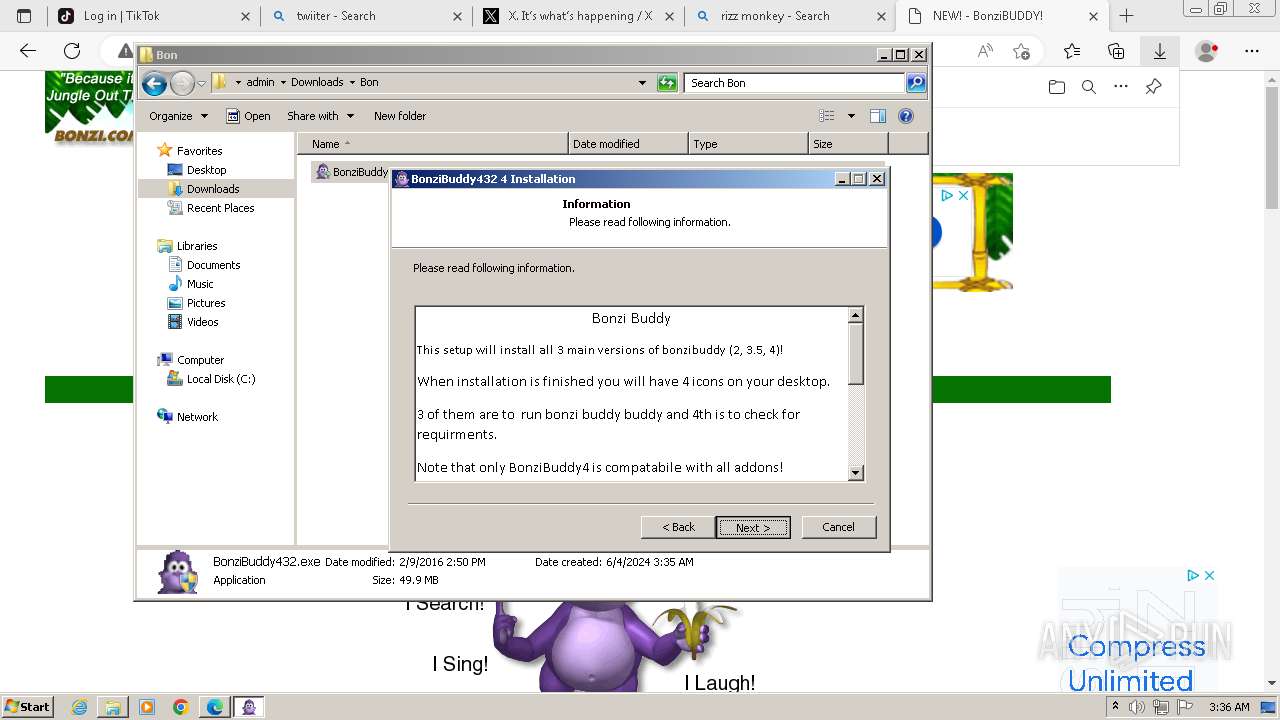
Task: Open the Organize menu in Explorer
Action: tap(178, 116)
